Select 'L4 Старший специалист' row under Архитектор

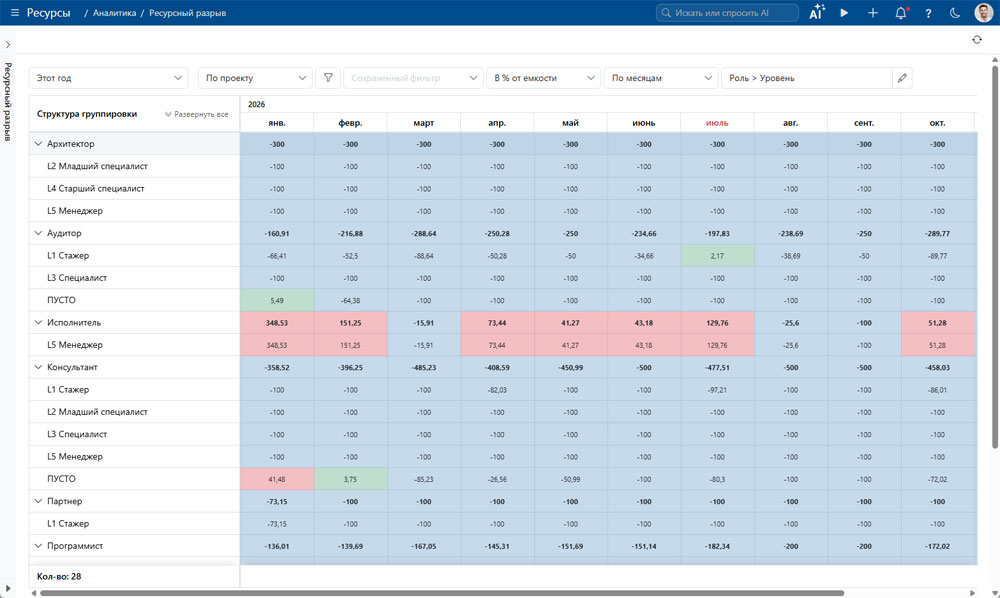click(135, 189)
